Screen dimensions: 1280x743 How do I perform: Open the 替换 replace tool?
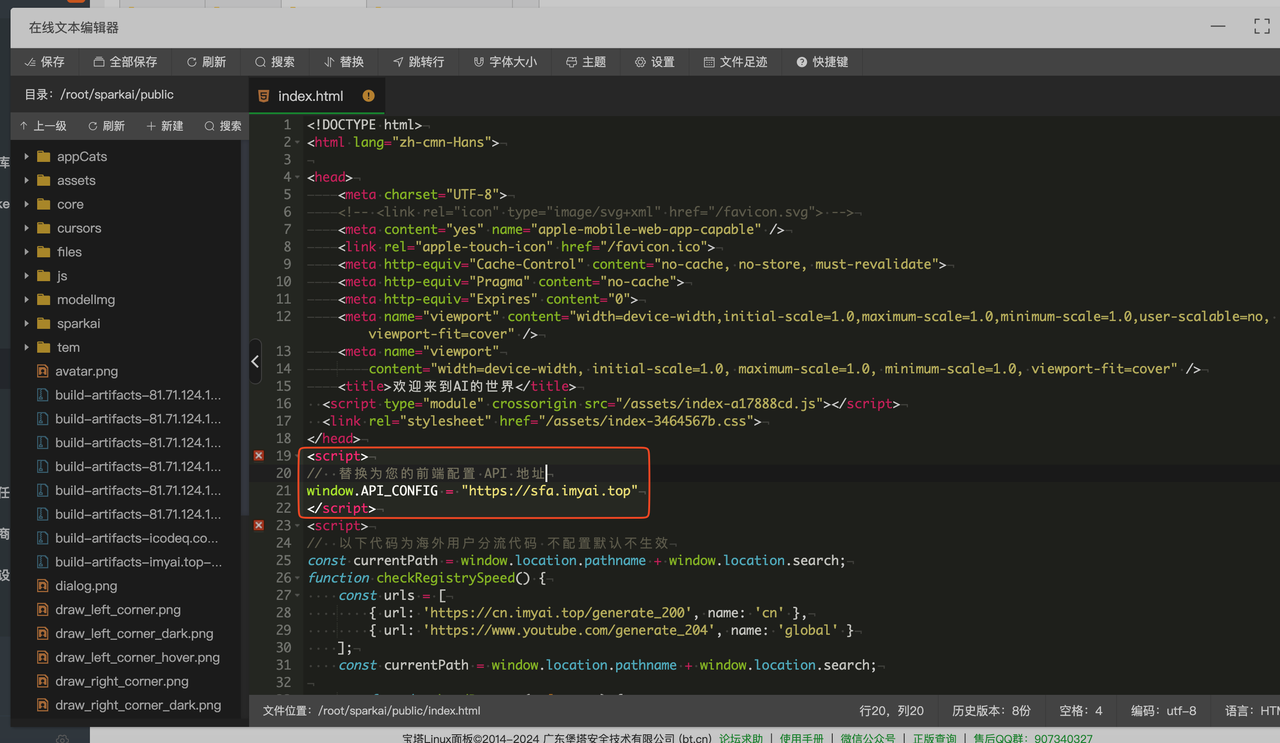click(x=344, y=62)
